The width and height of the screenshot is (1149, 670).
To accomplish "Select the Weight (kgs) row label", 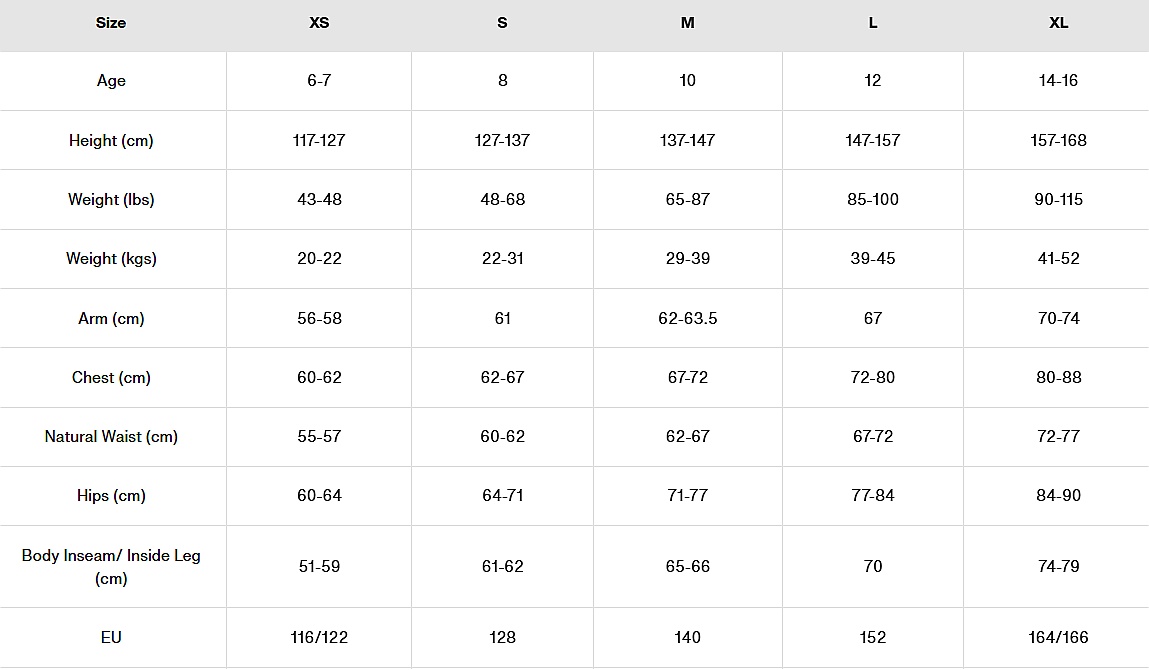I will (x=111, y=259).
